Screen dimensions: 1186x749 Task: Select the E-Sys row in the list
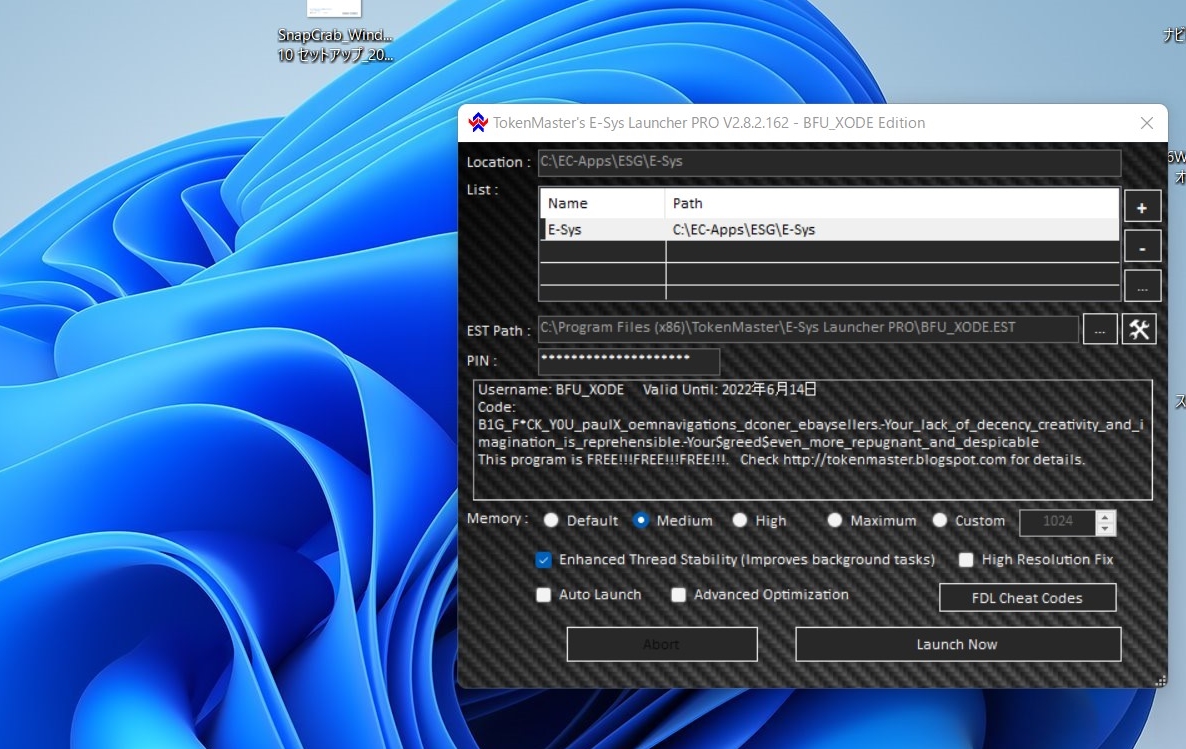[829, 229]
